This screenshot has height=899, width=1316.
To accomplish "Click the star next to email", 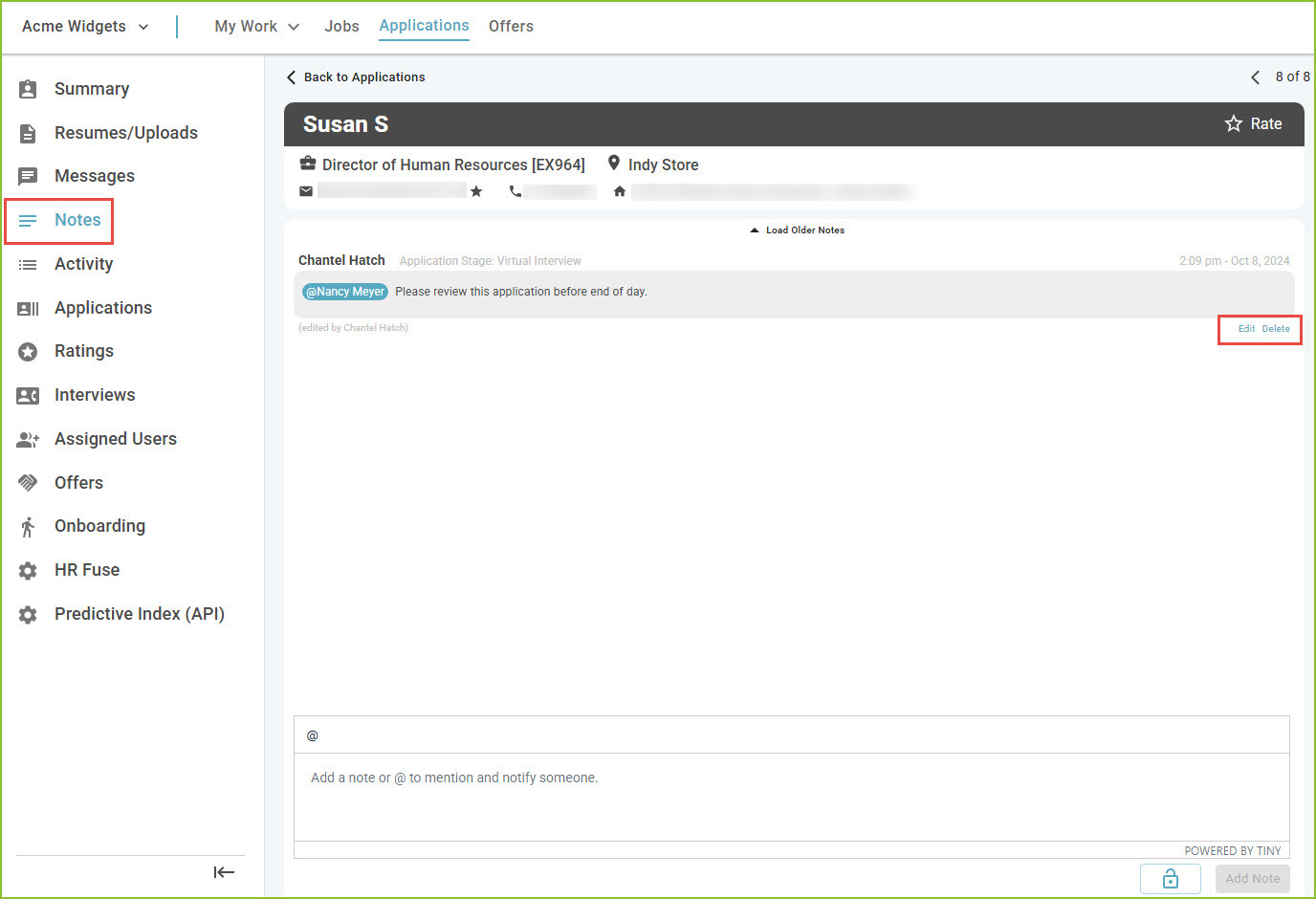I will coord(476,191).
